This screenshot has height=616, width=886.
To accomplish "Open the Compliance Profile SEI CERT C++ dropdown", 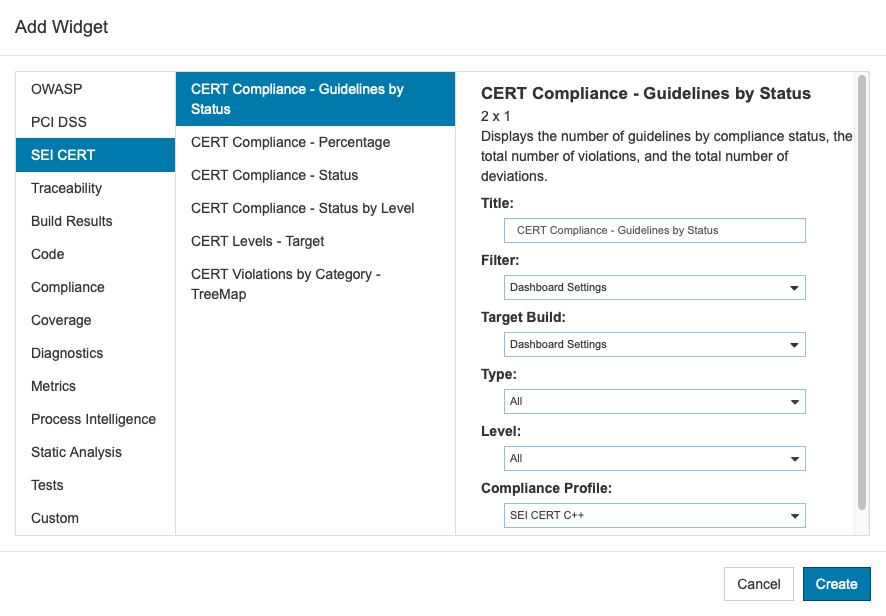I will (x=654, y=515).
